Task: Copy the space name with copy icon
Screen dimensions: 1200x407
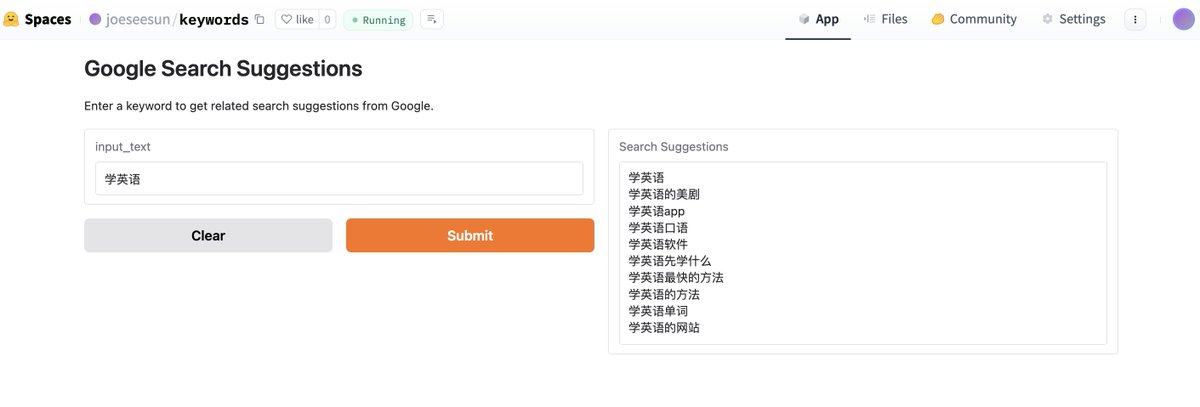Action: [260, 19]
